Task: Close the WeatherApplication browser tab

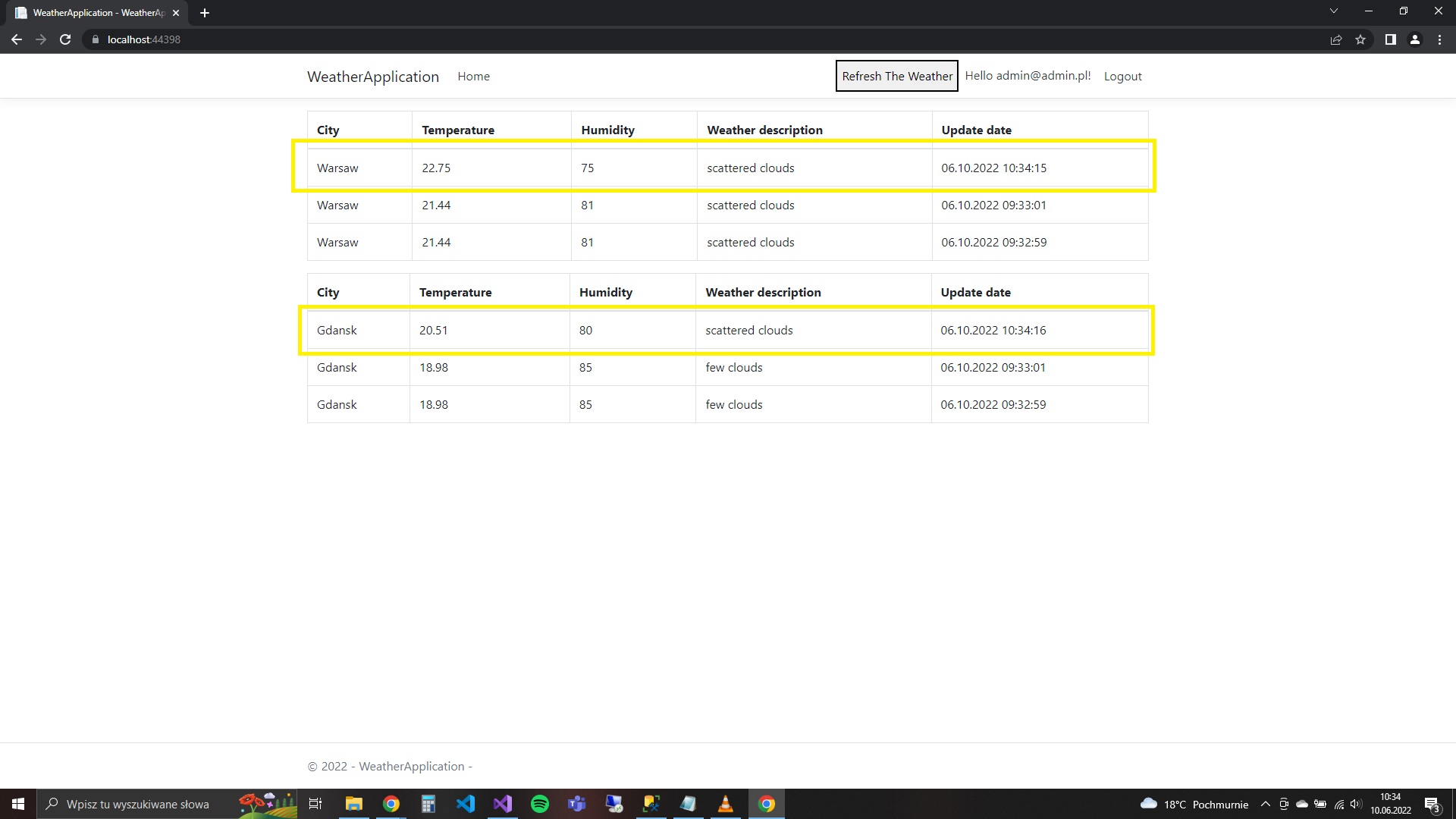Action: pos(176,13)
